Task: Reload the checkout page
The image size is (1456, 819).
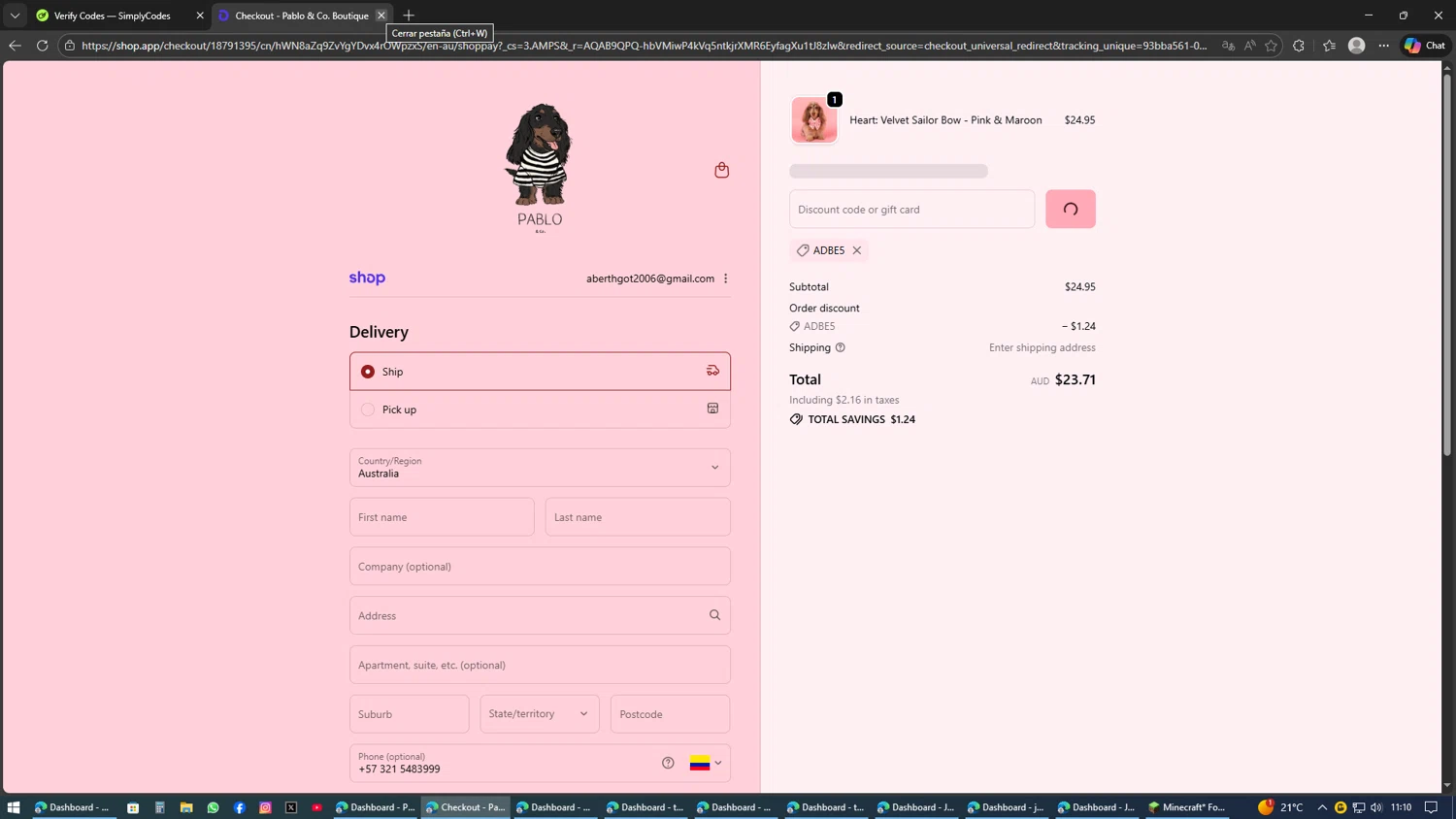Action: click(42, 46)
